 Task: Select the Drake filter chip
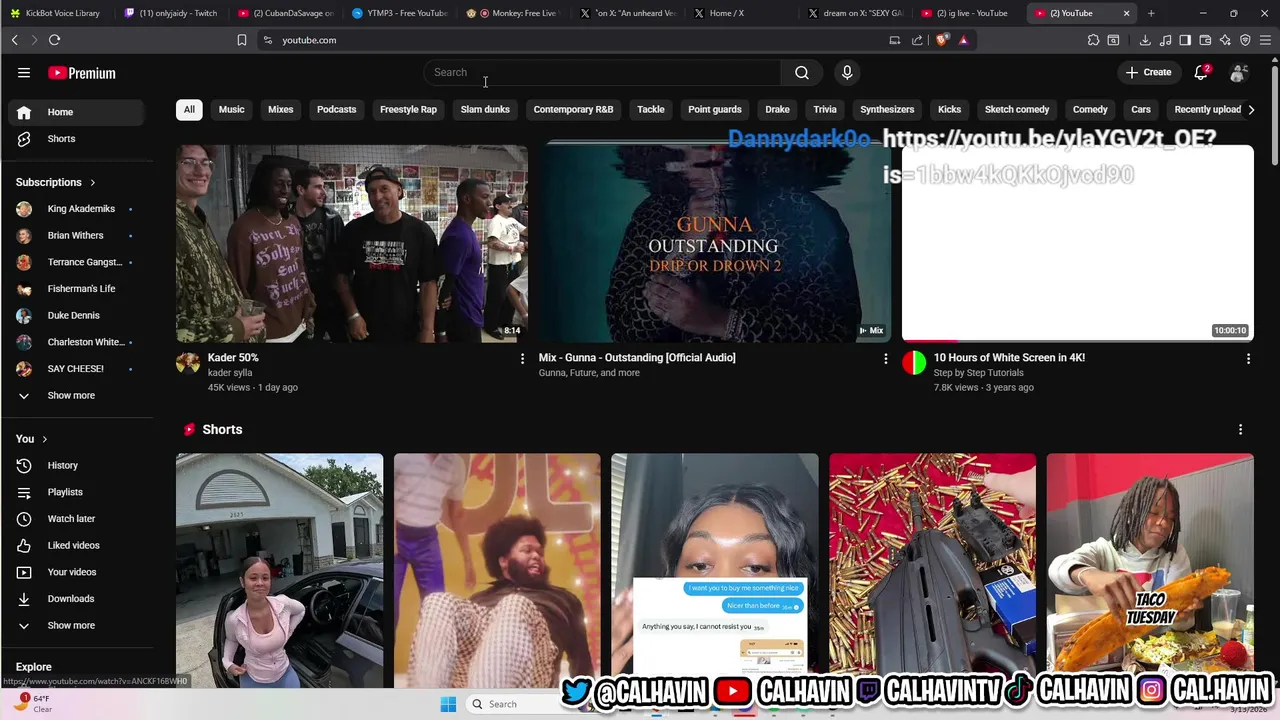777,109
